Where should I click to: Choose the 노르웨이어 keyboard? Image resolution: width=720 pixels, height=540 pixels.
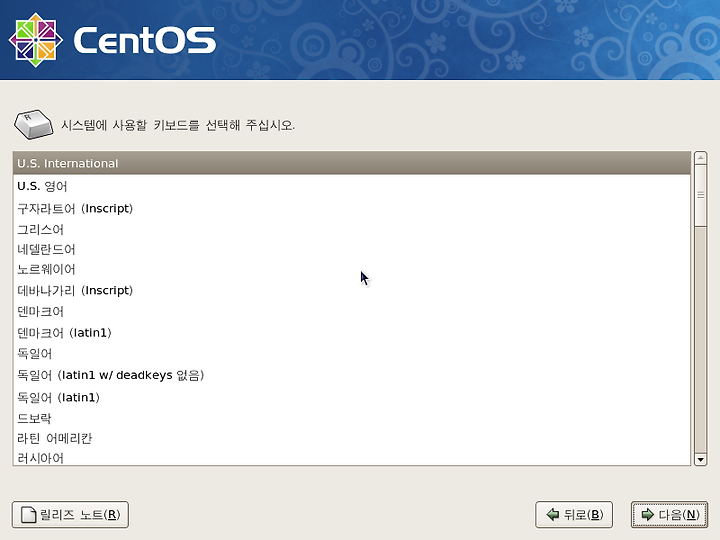pyautogui.click(x=352, y=270)
